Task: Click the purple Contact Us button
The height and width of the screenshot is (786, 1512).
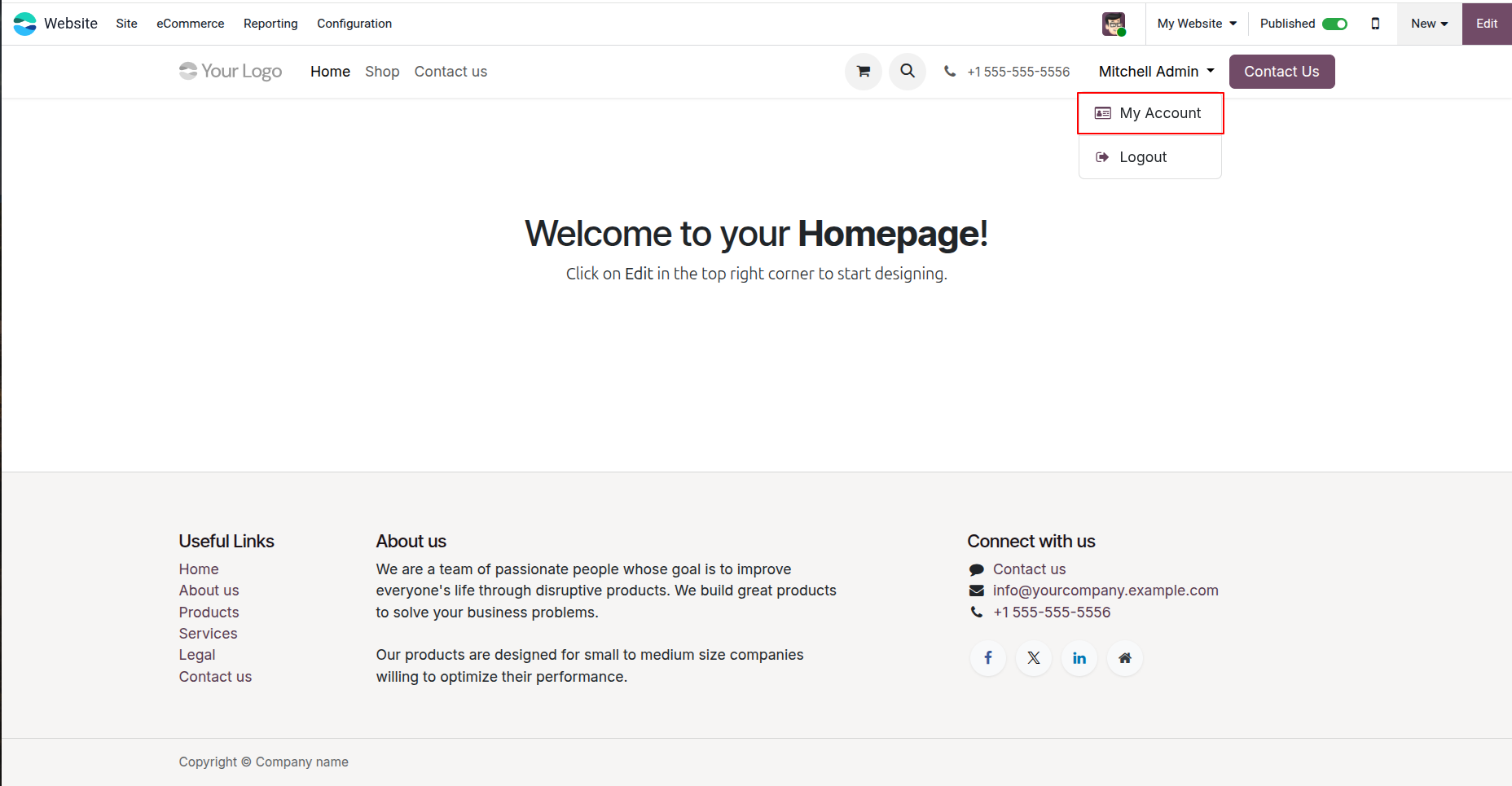Action: tap(1281, 72)
